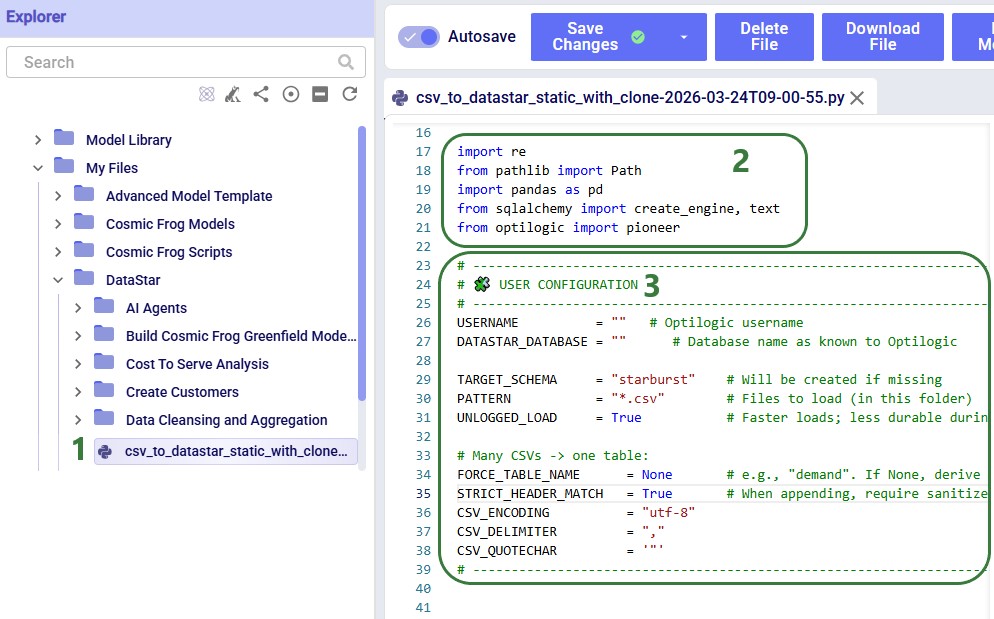Click the Explorer panel heading

coord(36,16)
